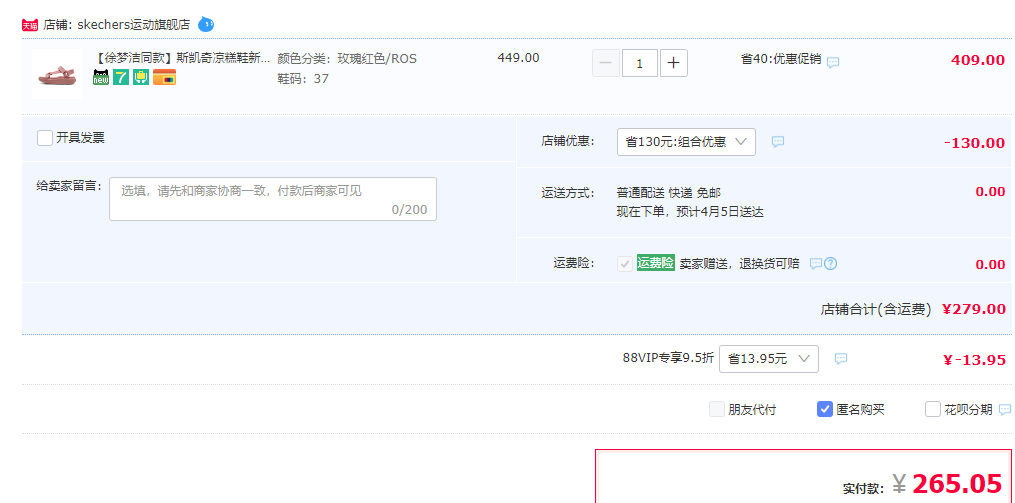Click the quantity input field showing 1

pos(640,63)
